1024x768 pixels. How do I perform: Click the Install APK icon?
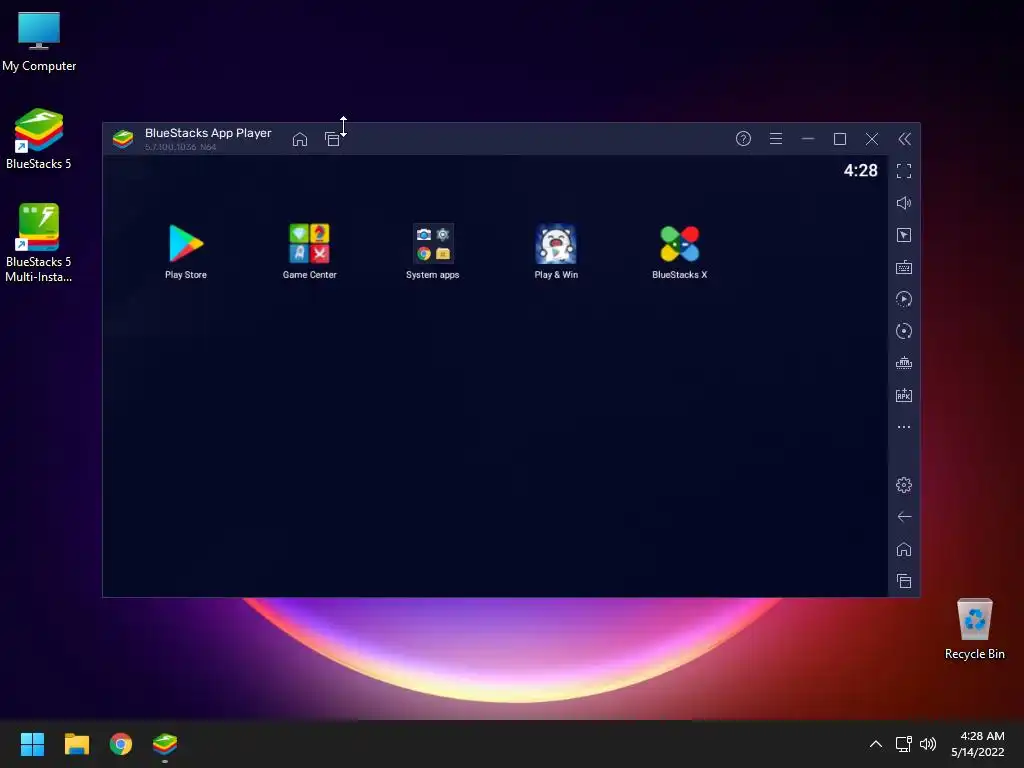tap(904, 395)
